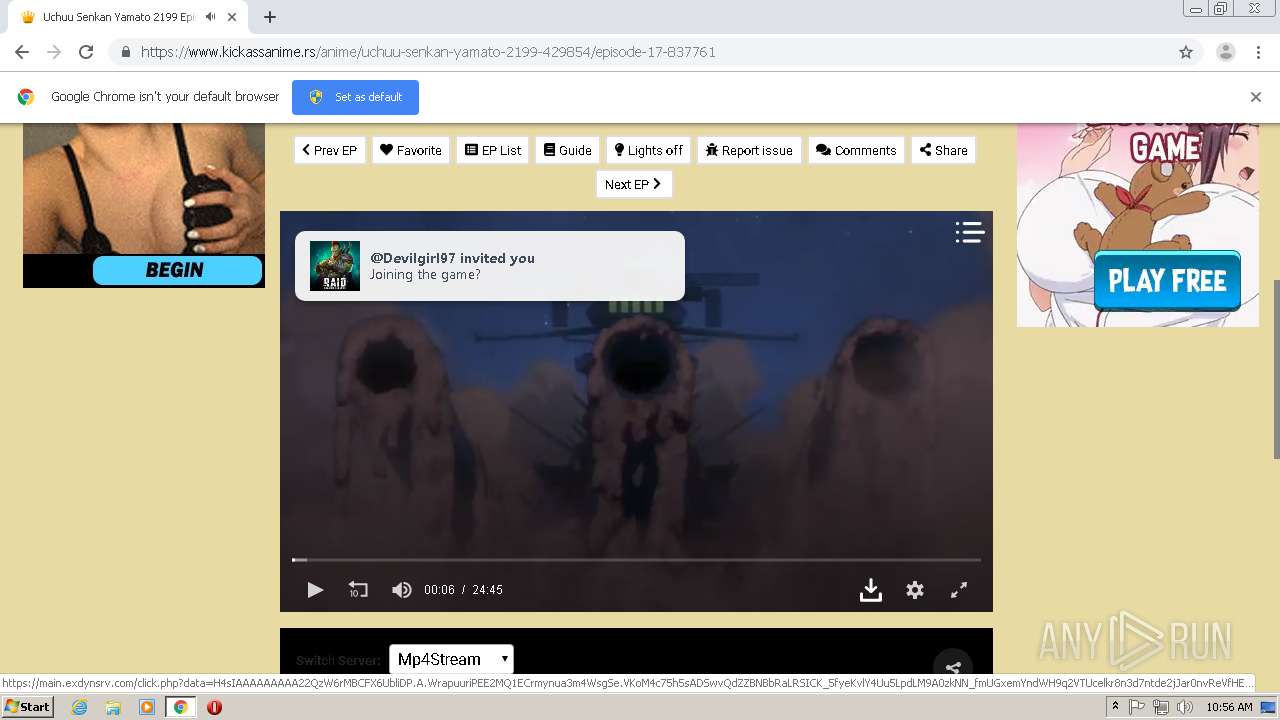Enter fullscreen video mode

[958, 590]
